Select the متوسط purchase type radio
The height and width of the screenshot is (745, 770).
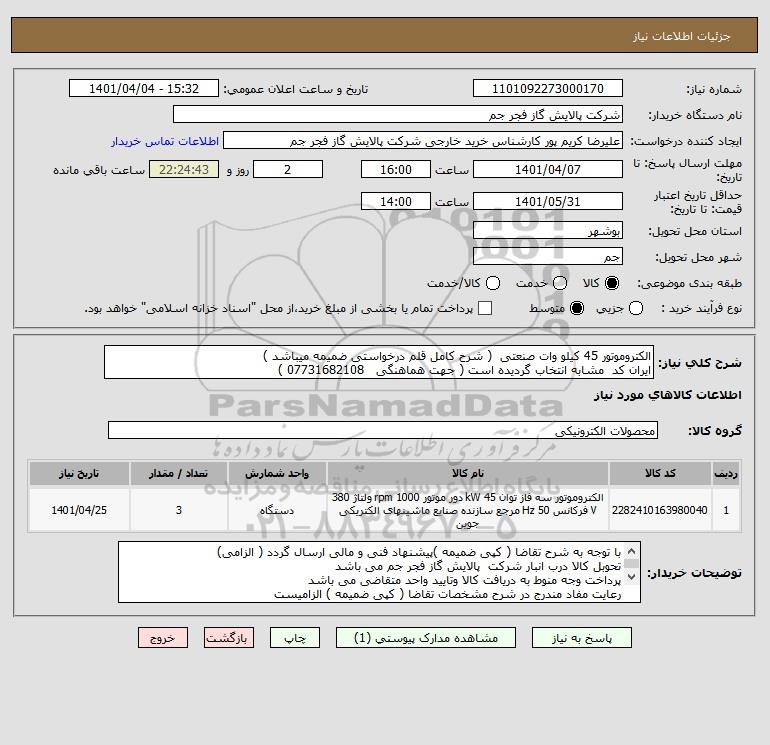(x=577, y=308)
